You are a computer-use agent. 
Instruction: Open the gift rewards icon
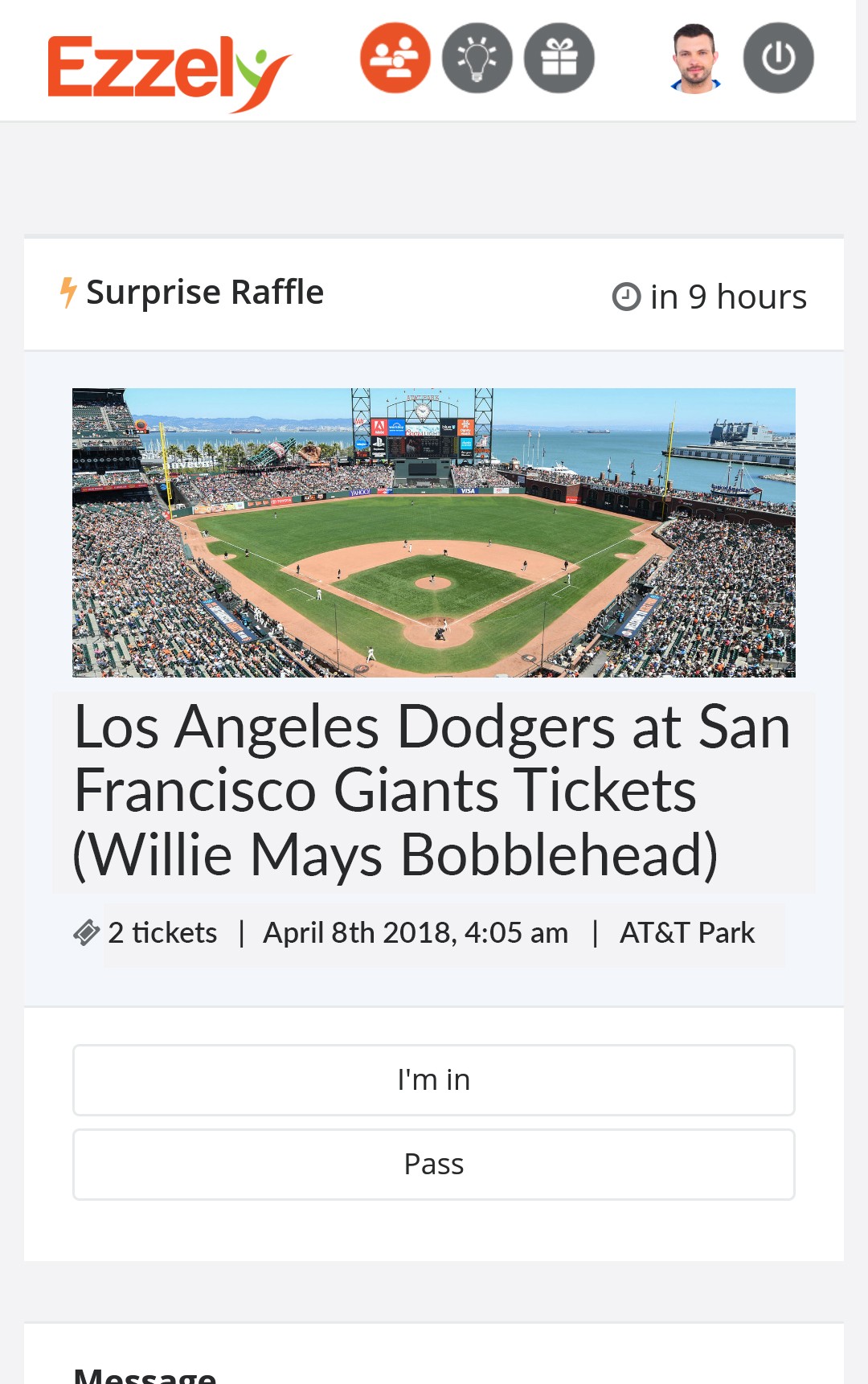tap(559, 58)
